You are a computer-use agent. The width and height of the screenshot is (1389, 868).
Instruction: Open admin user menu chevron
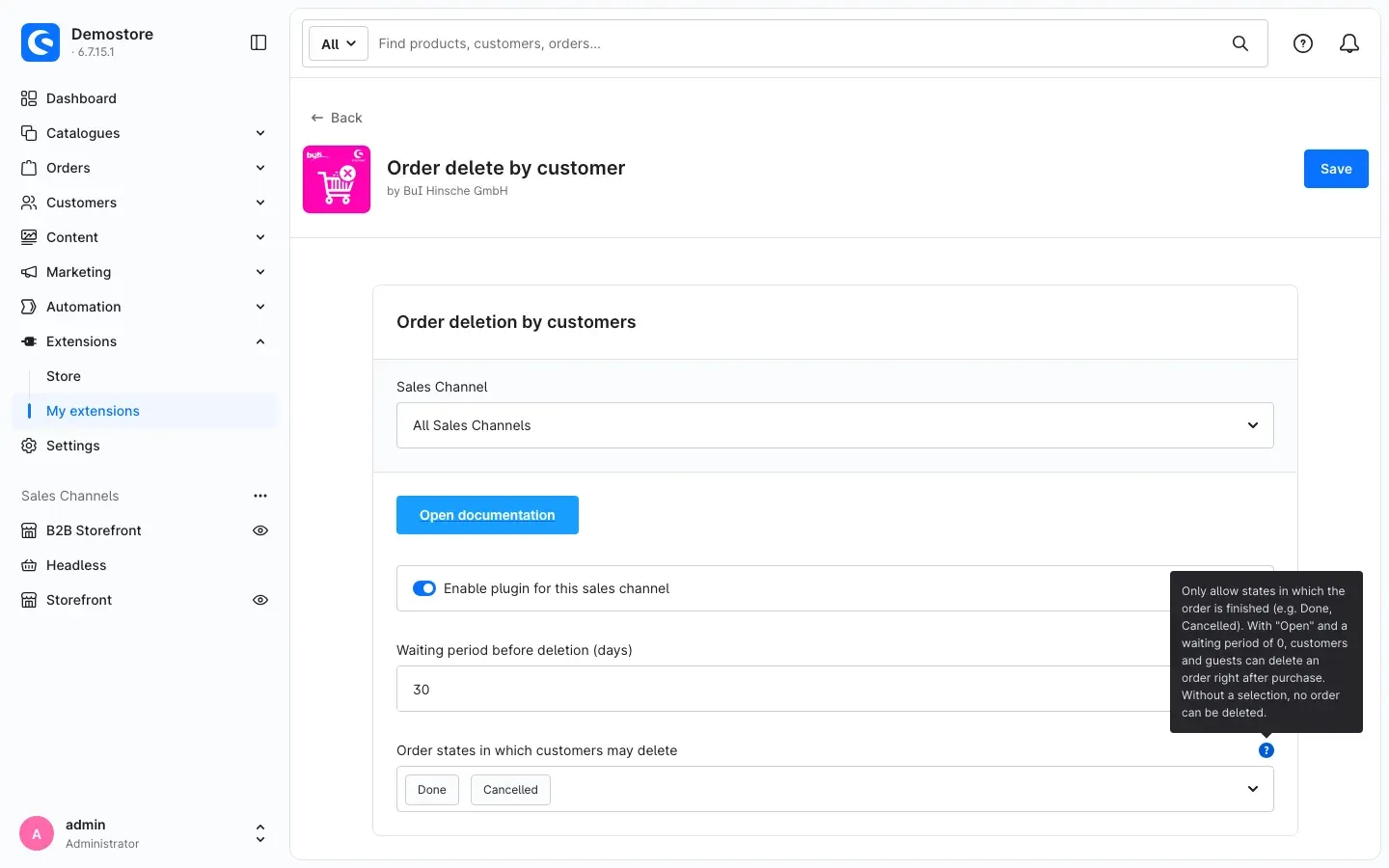coord(260,833)
